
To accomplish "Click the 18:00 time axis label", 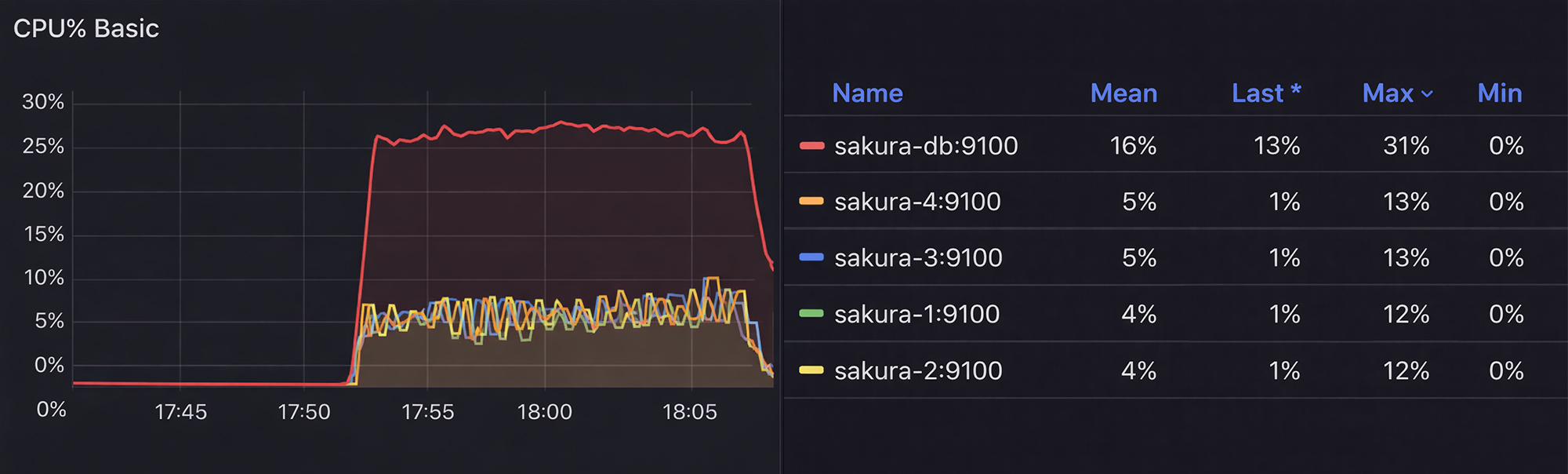I will tap(544, 412).
